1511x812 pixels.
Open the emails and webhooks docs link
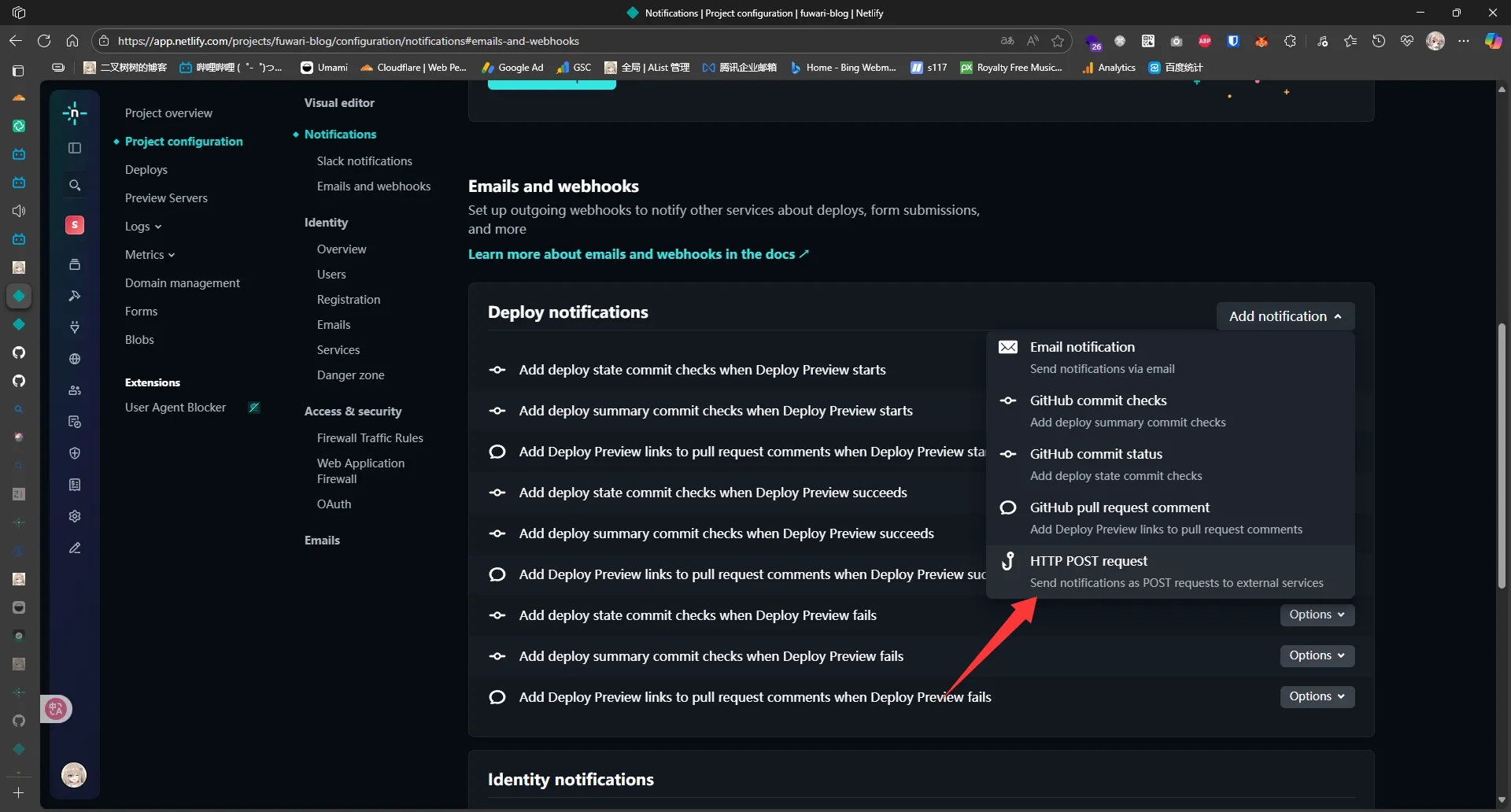tap(638, 254)
